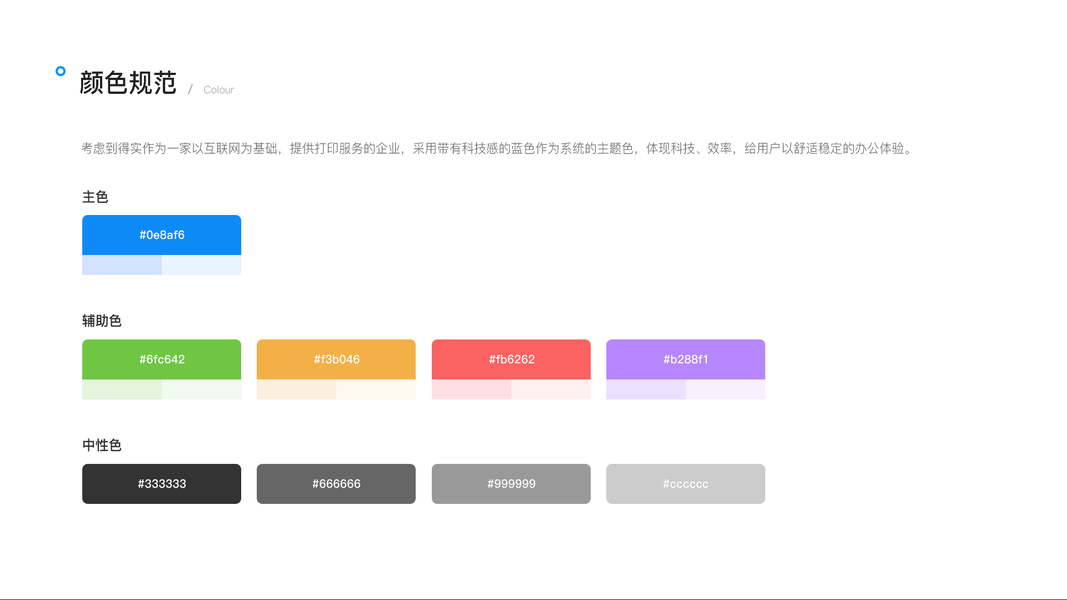Click the 主色 section label
Screen dimensions: 1067x600
coord(95,197)
